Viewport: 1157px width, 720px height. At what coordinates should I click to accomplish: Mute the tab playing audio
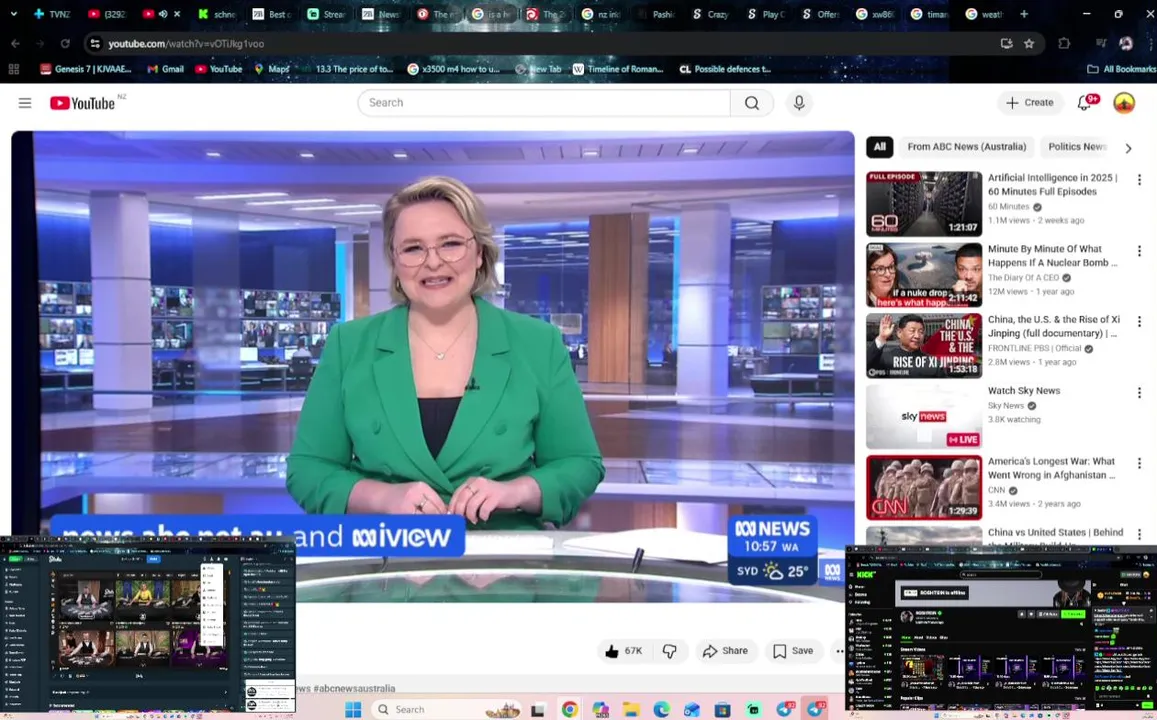(x=163, y=14)
